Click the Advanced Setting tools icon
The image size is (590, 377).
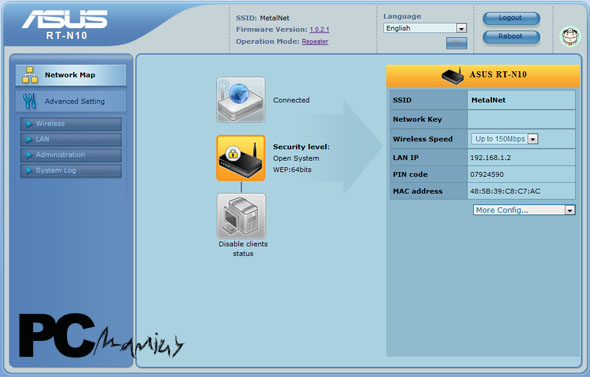coord(30,101)
